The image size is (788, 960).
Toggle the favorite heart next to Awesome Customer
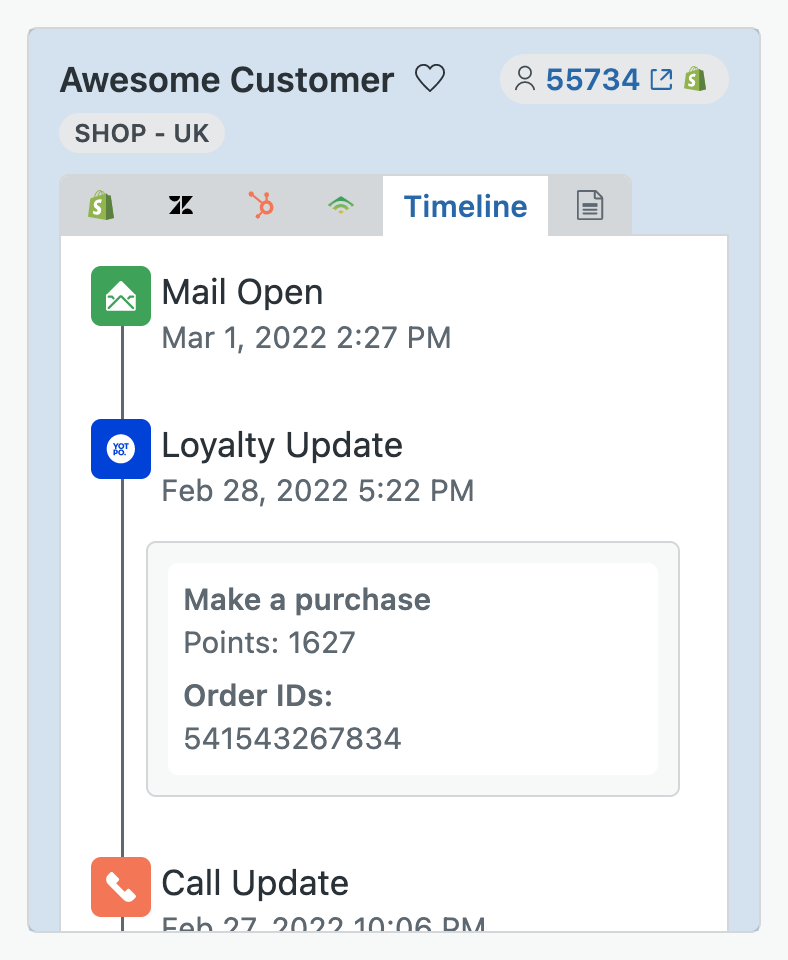click(430, 78)
